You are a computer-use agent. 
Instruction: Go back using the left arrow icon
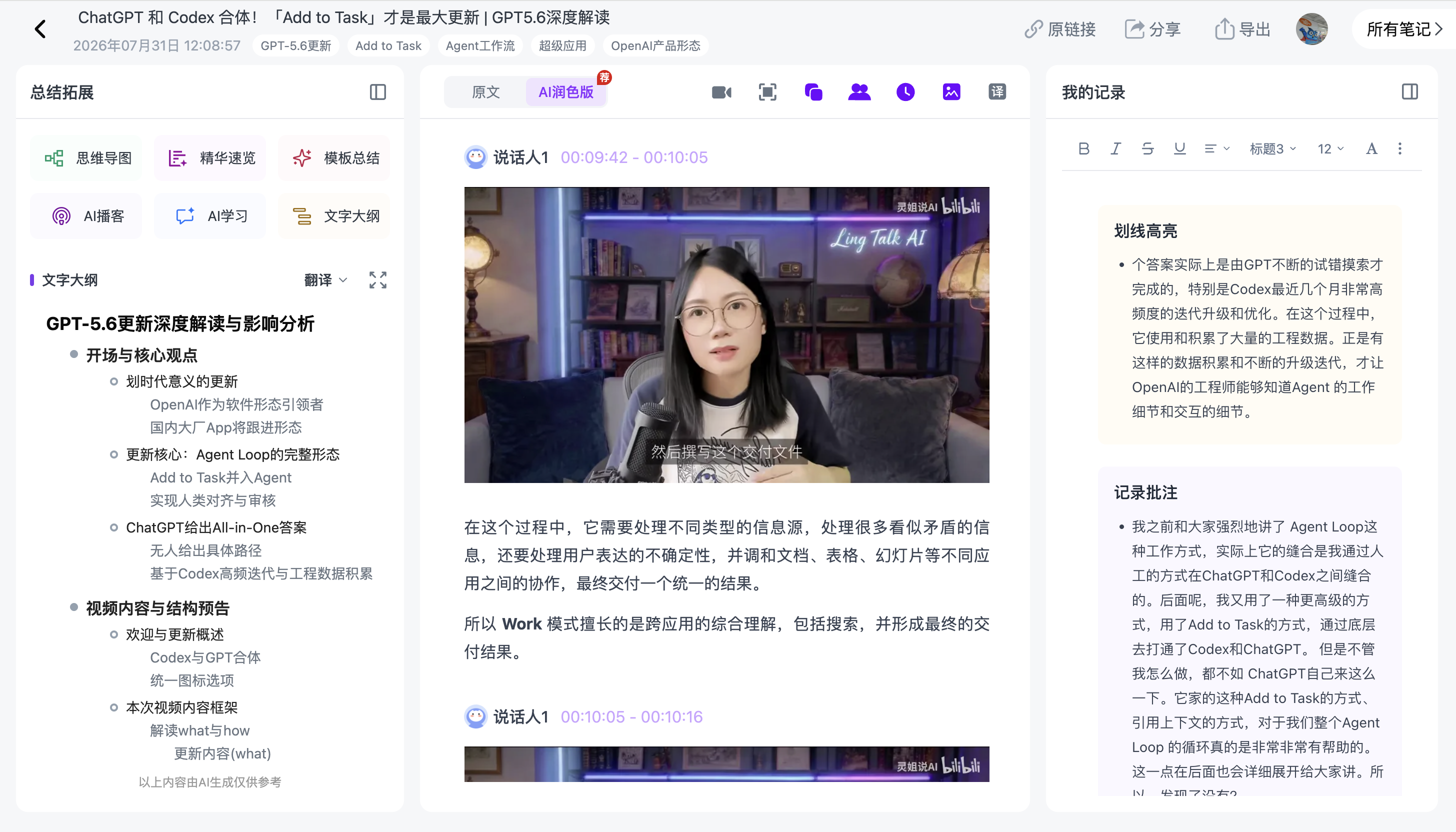click(x=40, y=29)
